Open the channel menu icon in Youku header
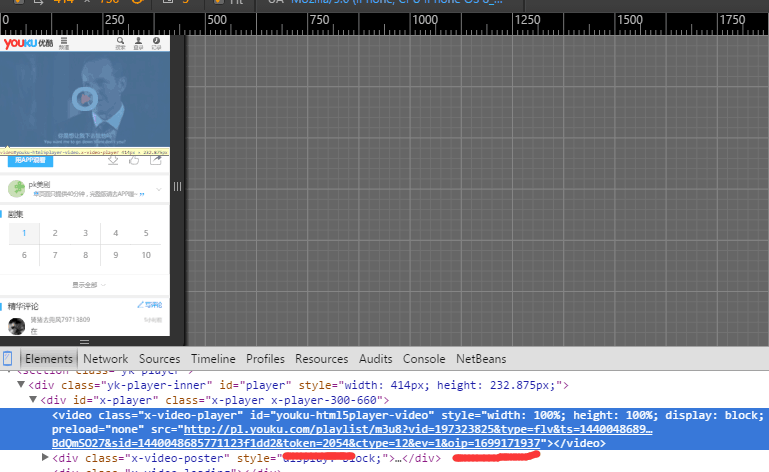The image size is (769, 472). pyautogui.click(x=64, y=43)
